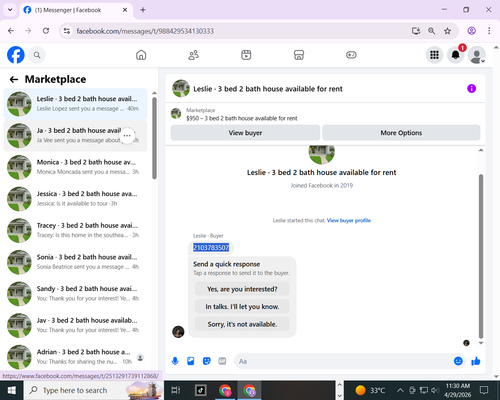Go to the Home feed icon
Screen dimensions: 500x400
(141, 55)
